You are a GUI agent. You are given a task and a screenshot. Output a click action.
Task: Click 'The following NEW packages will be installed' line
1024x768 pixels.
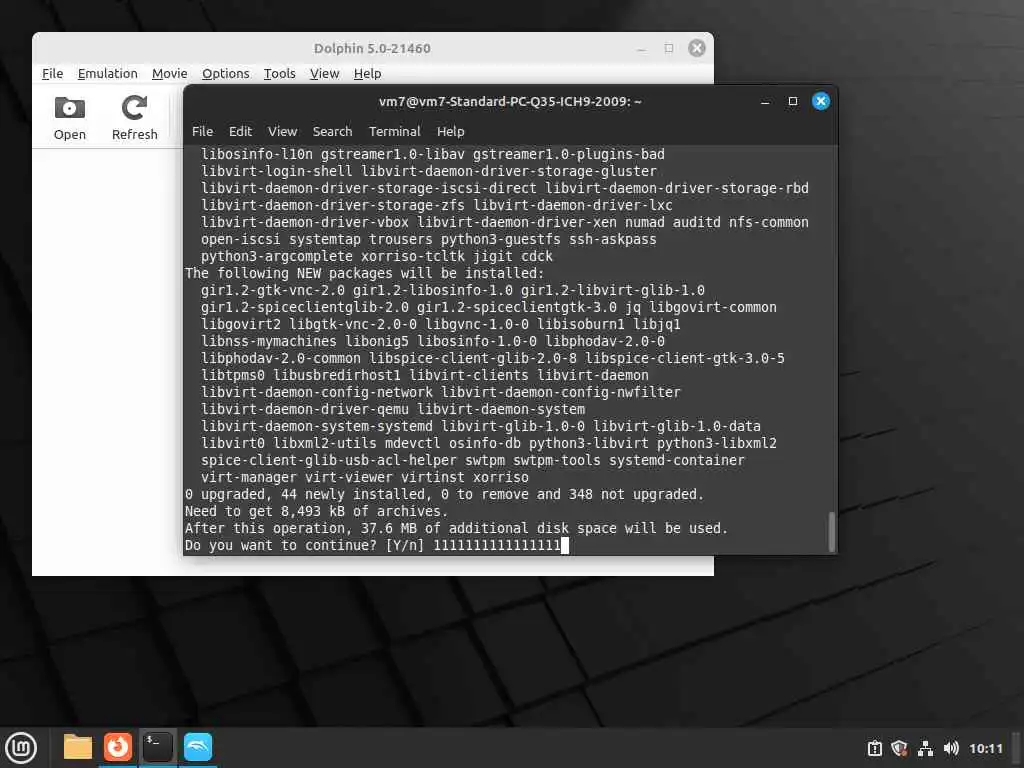(364, 273)
